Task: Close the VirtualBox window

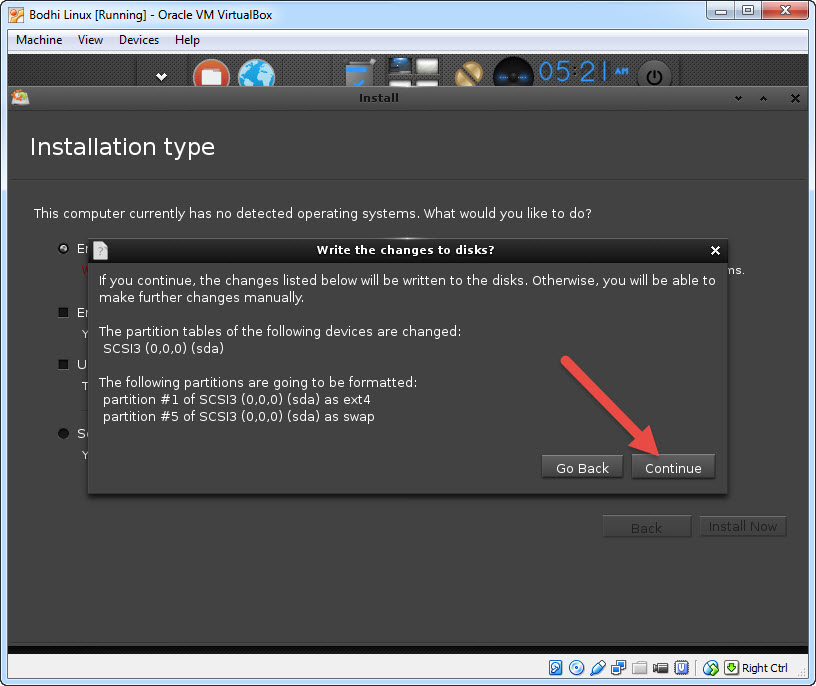Action: click(785, 11)
